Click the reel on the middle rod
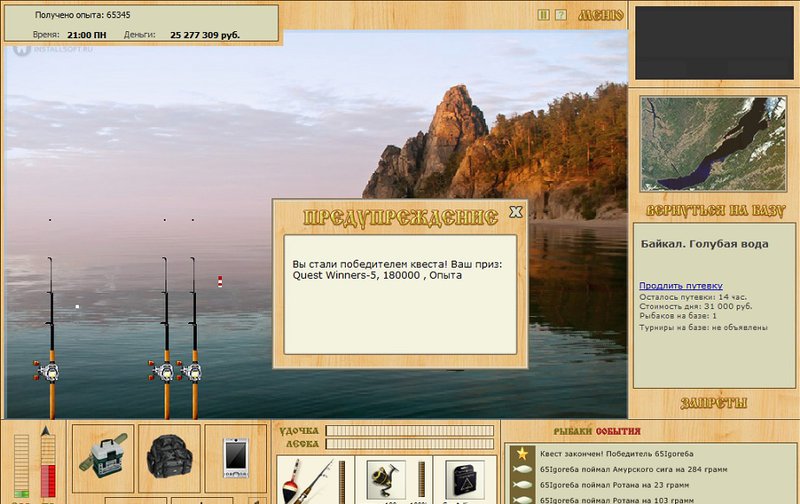 (x=161, y=371)
